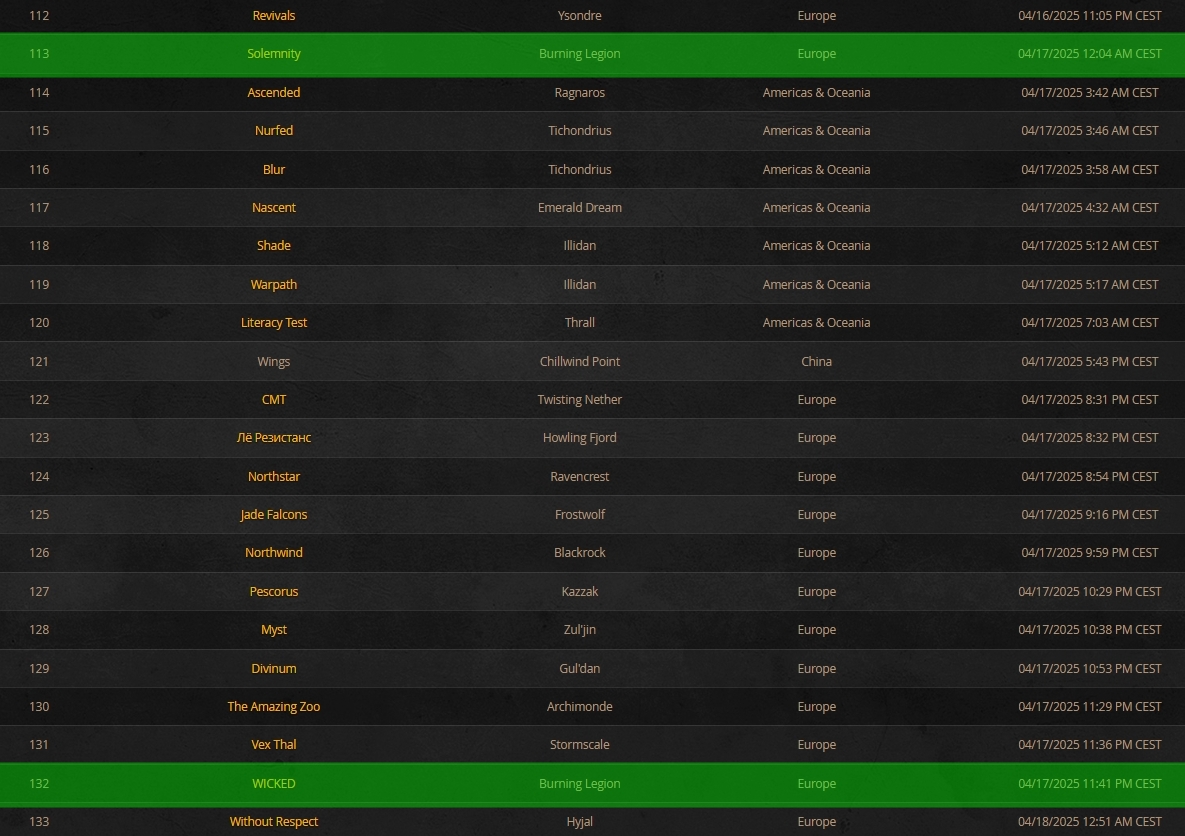Open the Pescorus guild link
The image size is (1185, 836).
[x=274, y=592]
